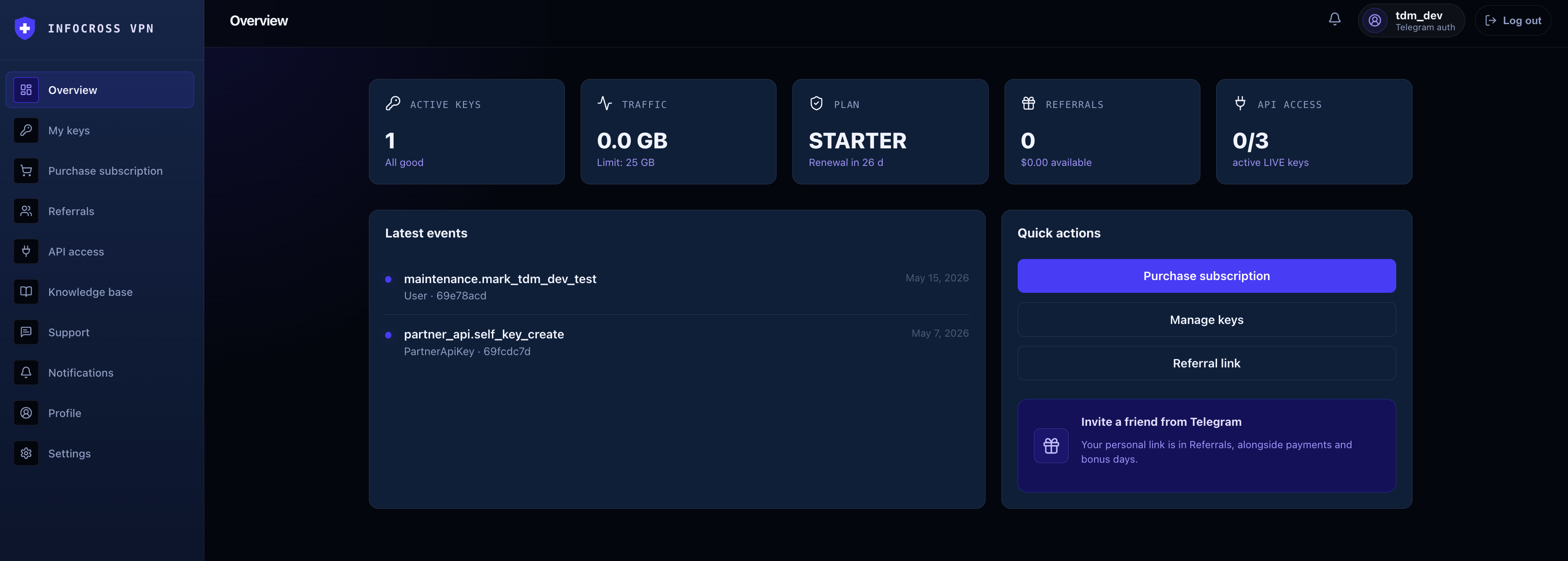Go to Support in the sidebar
The image size is (1568, 561).
coord(100,332)
